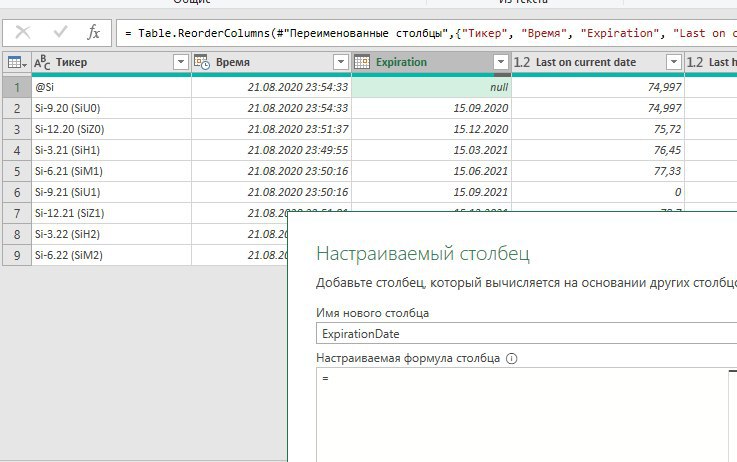Viewport: 737px width, 462px height.
Task: Select row number 1
Action: 17,87
